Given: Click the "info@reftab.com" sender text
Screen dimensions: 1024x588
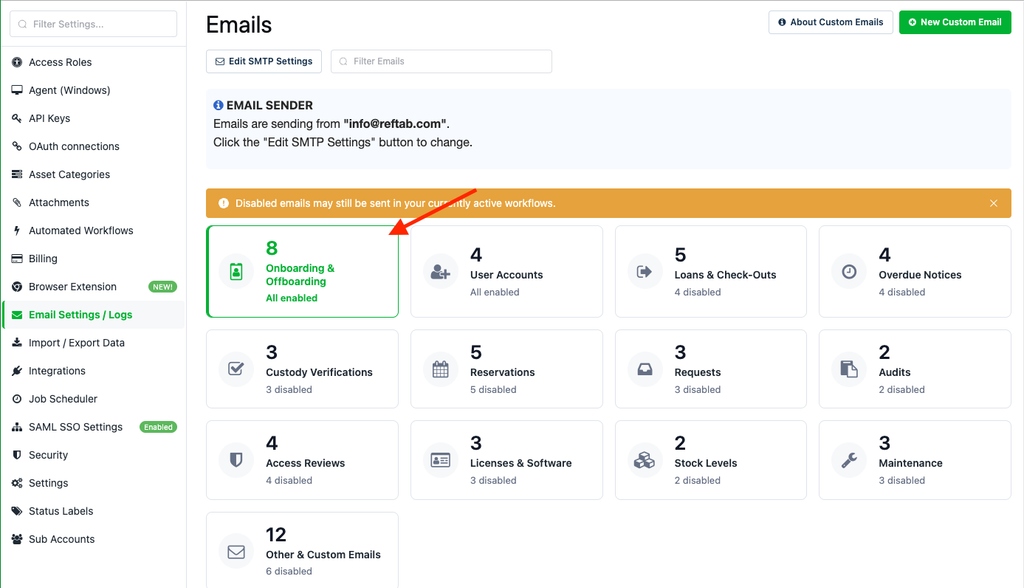Looking at the screenshot, I should [395, 124].
